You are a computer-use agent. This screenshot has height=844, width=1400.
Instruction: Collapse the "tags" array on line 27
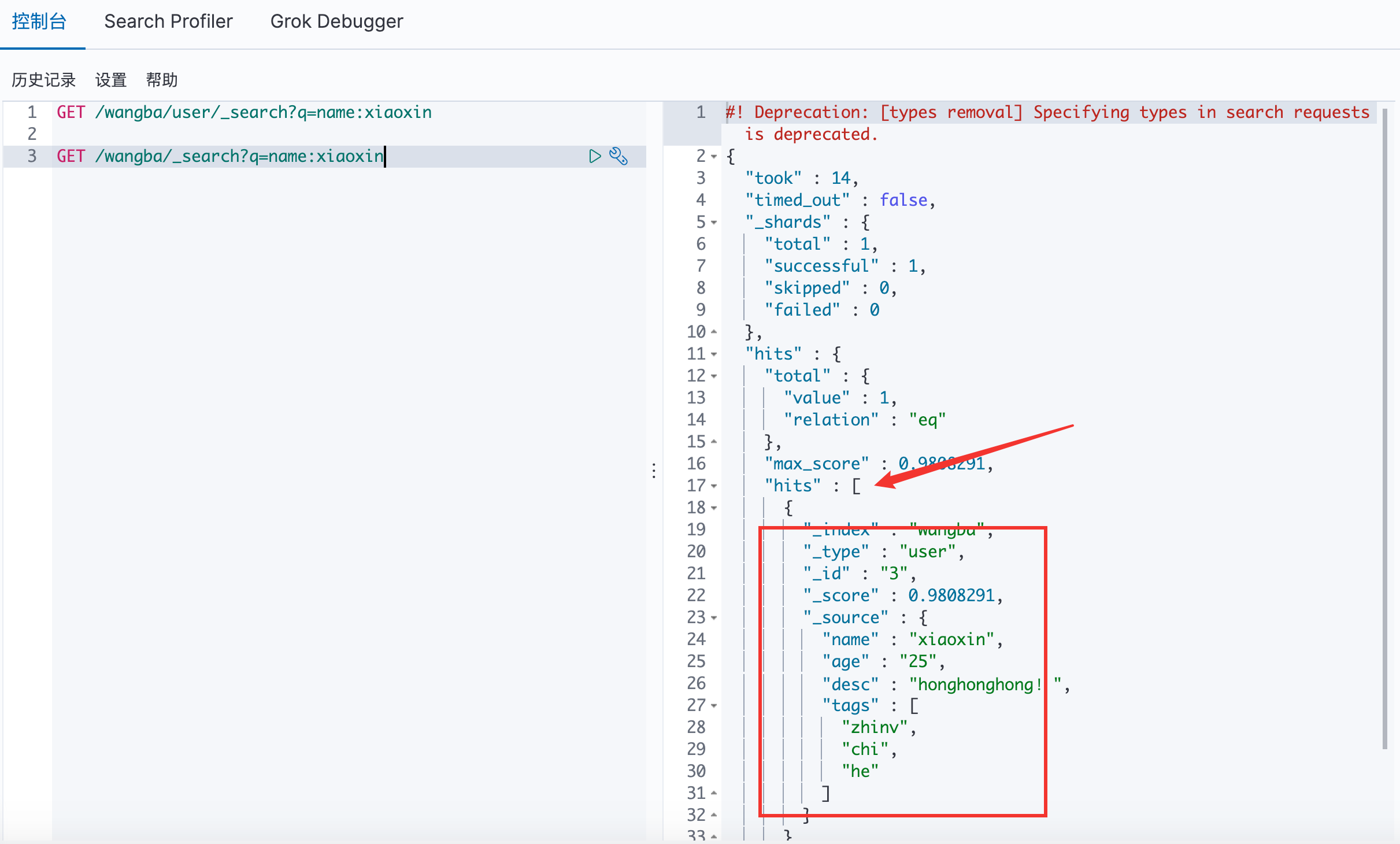click(714, 706)
